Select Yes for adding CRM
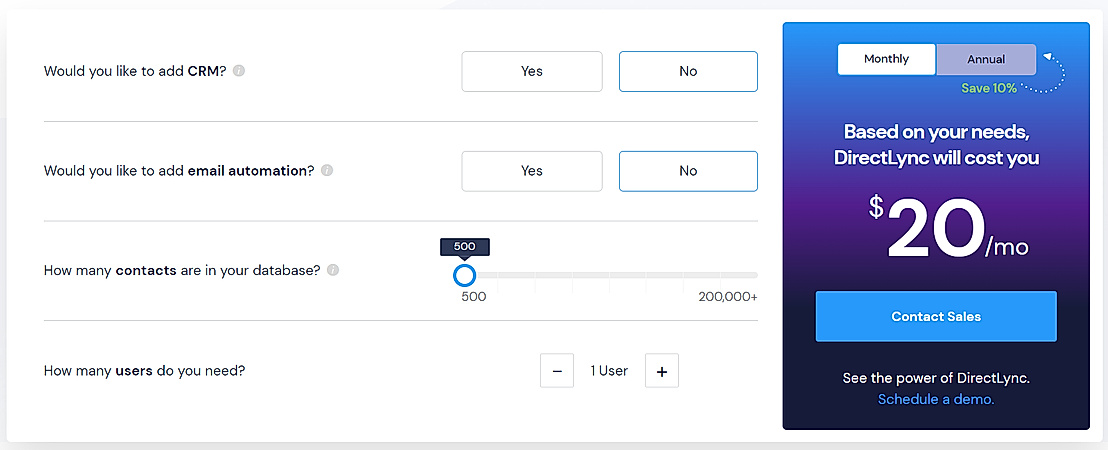Image resolution: width=1108 pixels, height=450 pixels. point(532,71)
